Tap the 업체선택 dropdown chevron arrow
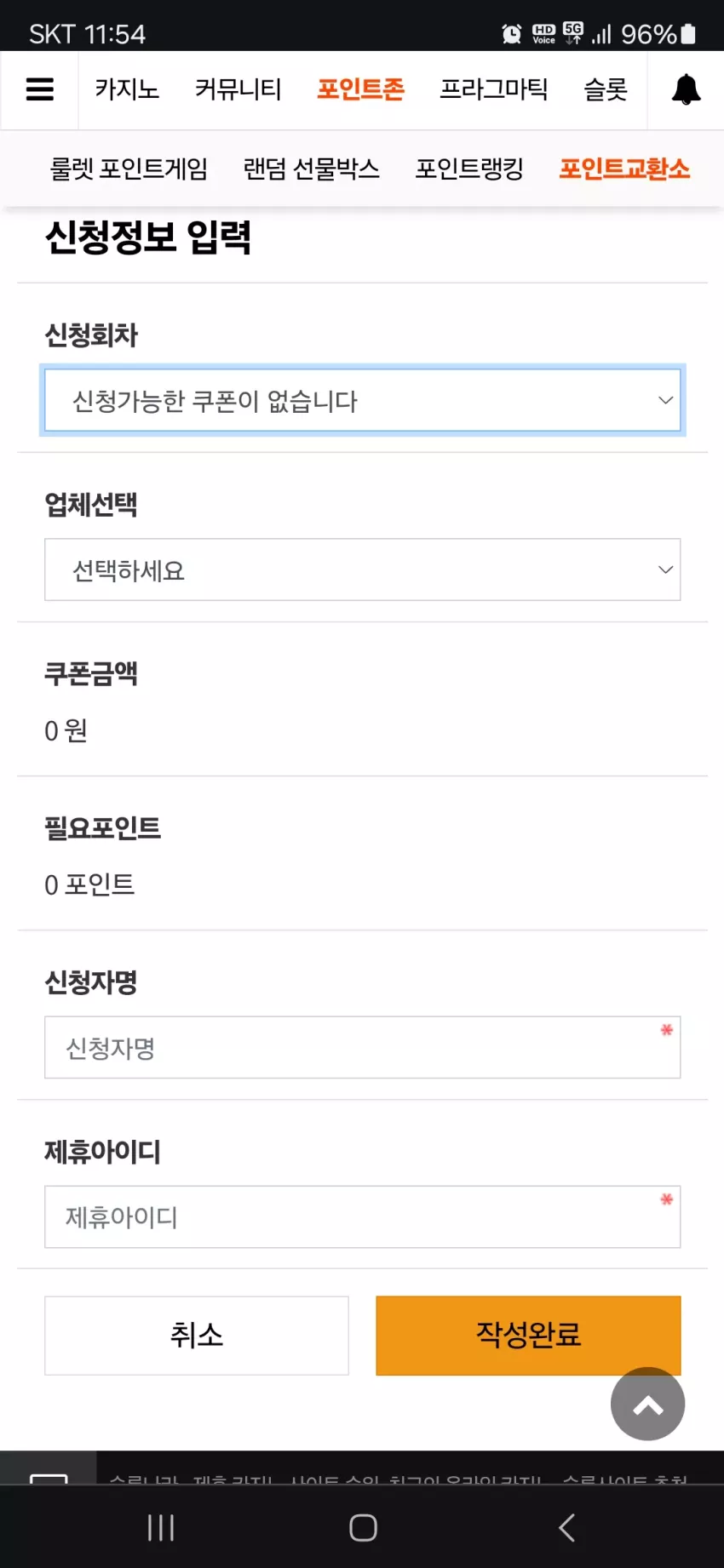Viewport: 724px width, 1568px height. coord(665,569)
